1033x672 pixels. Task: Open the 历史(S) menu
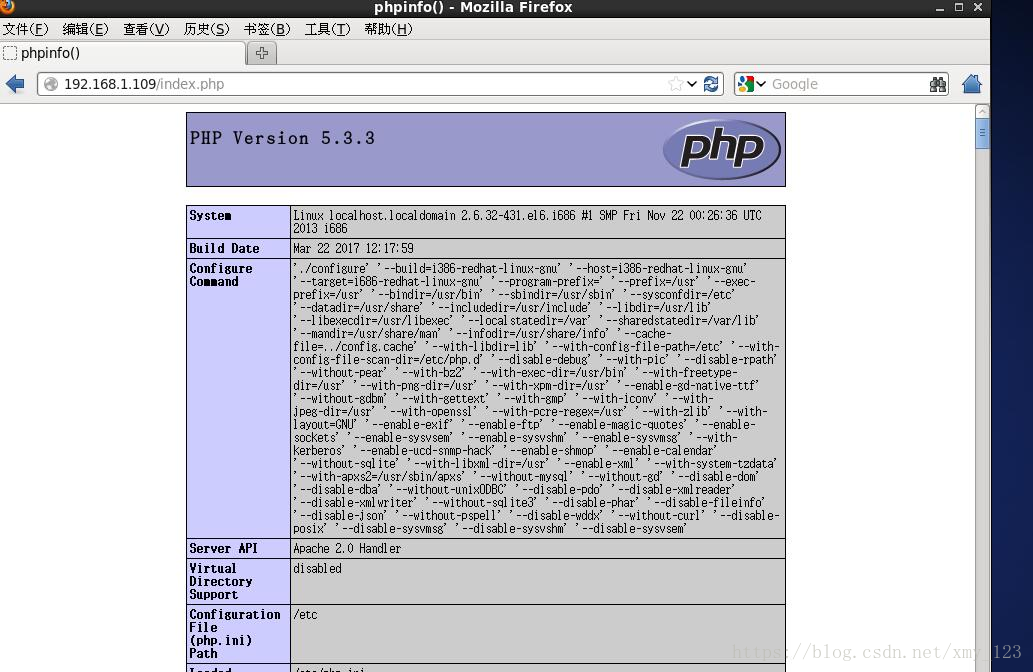(206, 29)
